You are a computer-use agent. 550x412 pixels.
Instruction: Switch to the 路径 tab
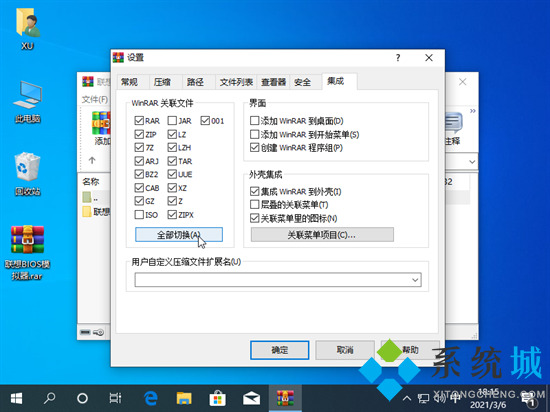[198, 82]
